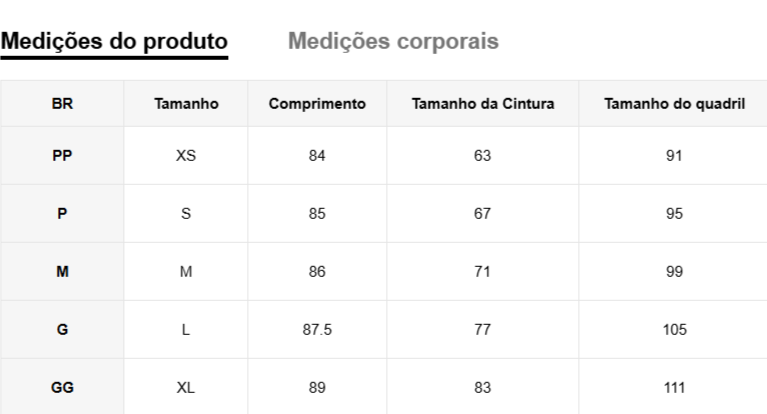Click the waist value 77
The height and width of the screenshot is (414, 767).
[483, 330]
